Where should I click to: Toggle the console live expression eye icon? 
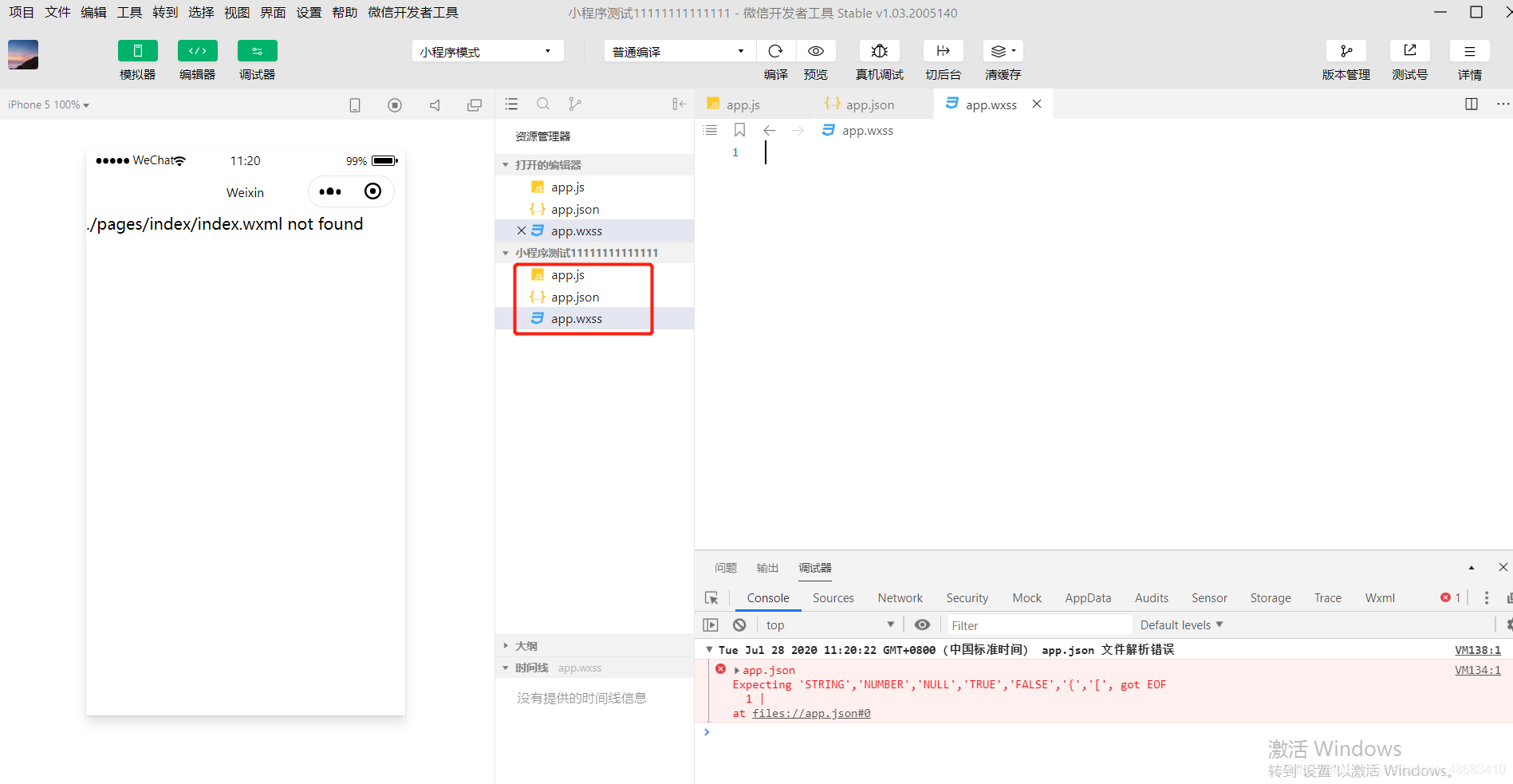click(922, 625)
